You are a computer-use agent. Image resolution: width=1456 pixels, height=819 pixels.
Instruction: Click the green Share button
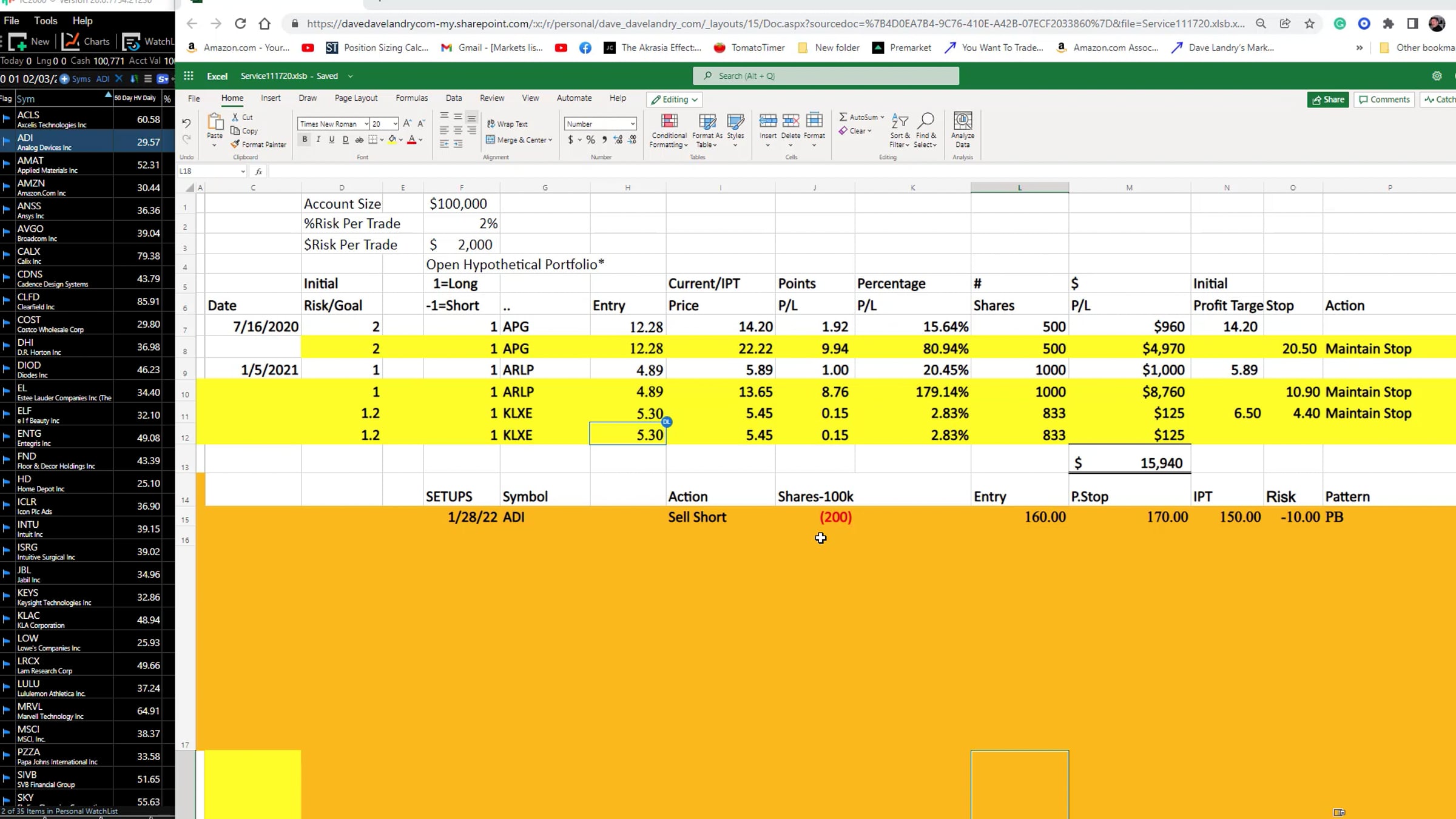(x=1328, y=99)
